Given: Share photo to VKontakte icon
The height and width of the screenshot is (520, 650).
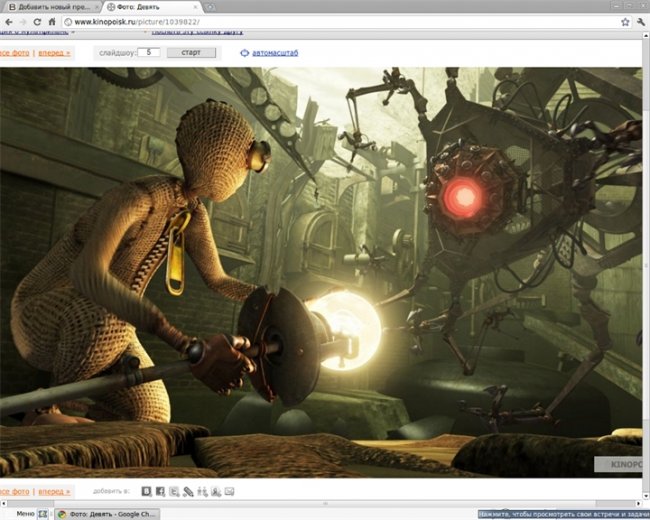Looking at the screenshot, I should [x=146, y=491].
